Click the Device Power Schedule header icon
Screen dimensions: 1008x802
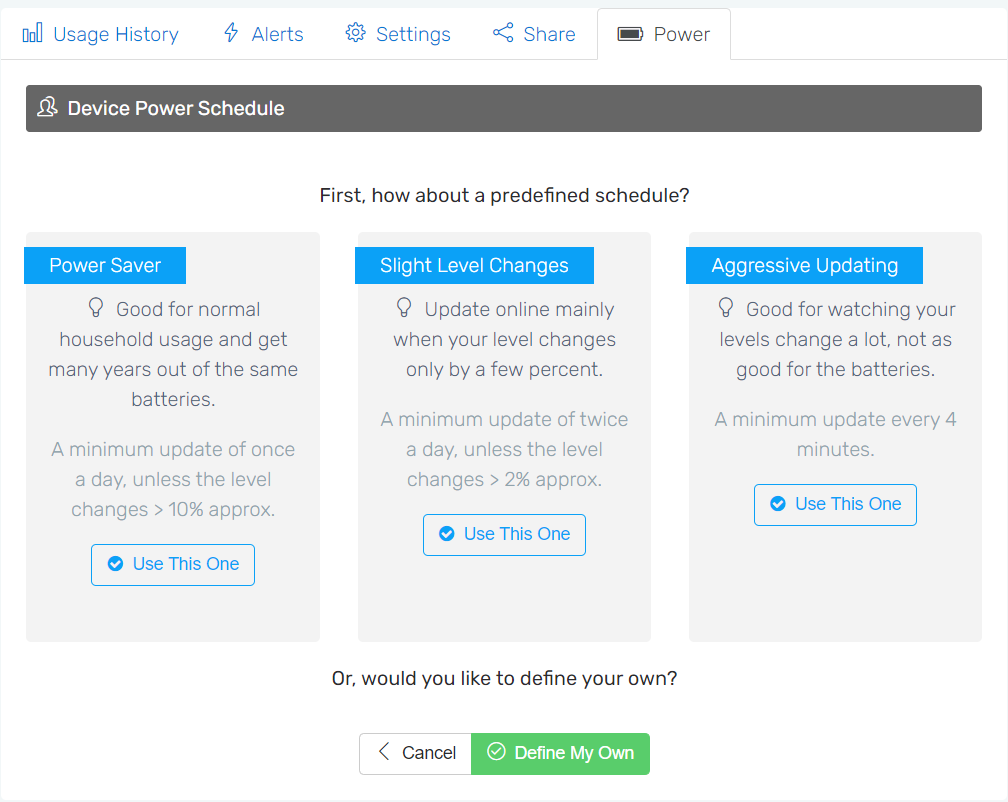click(48, 107)
